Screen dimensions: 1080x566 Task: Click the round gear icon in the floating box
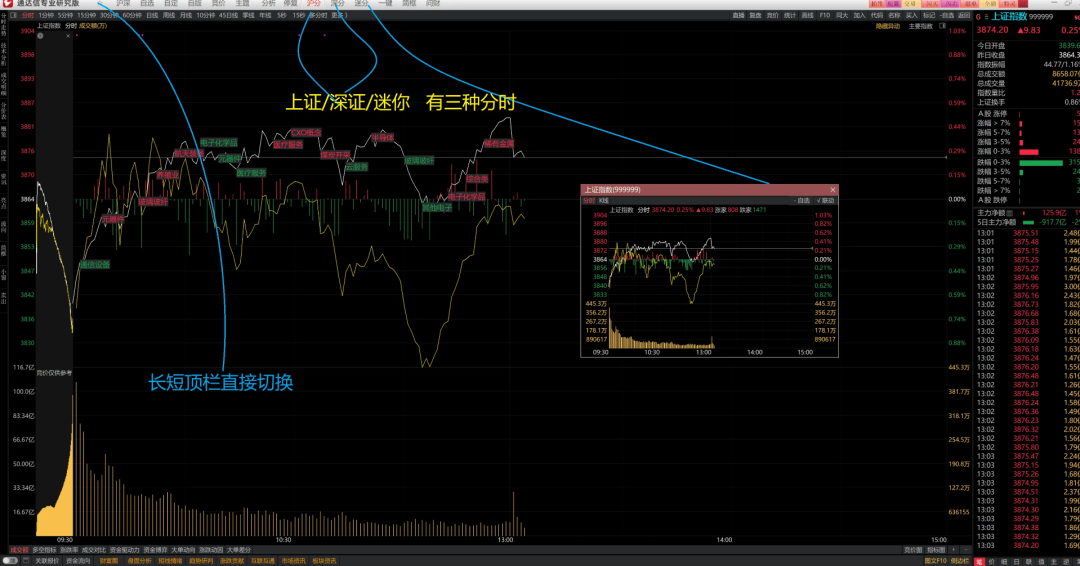pos(40,36)
